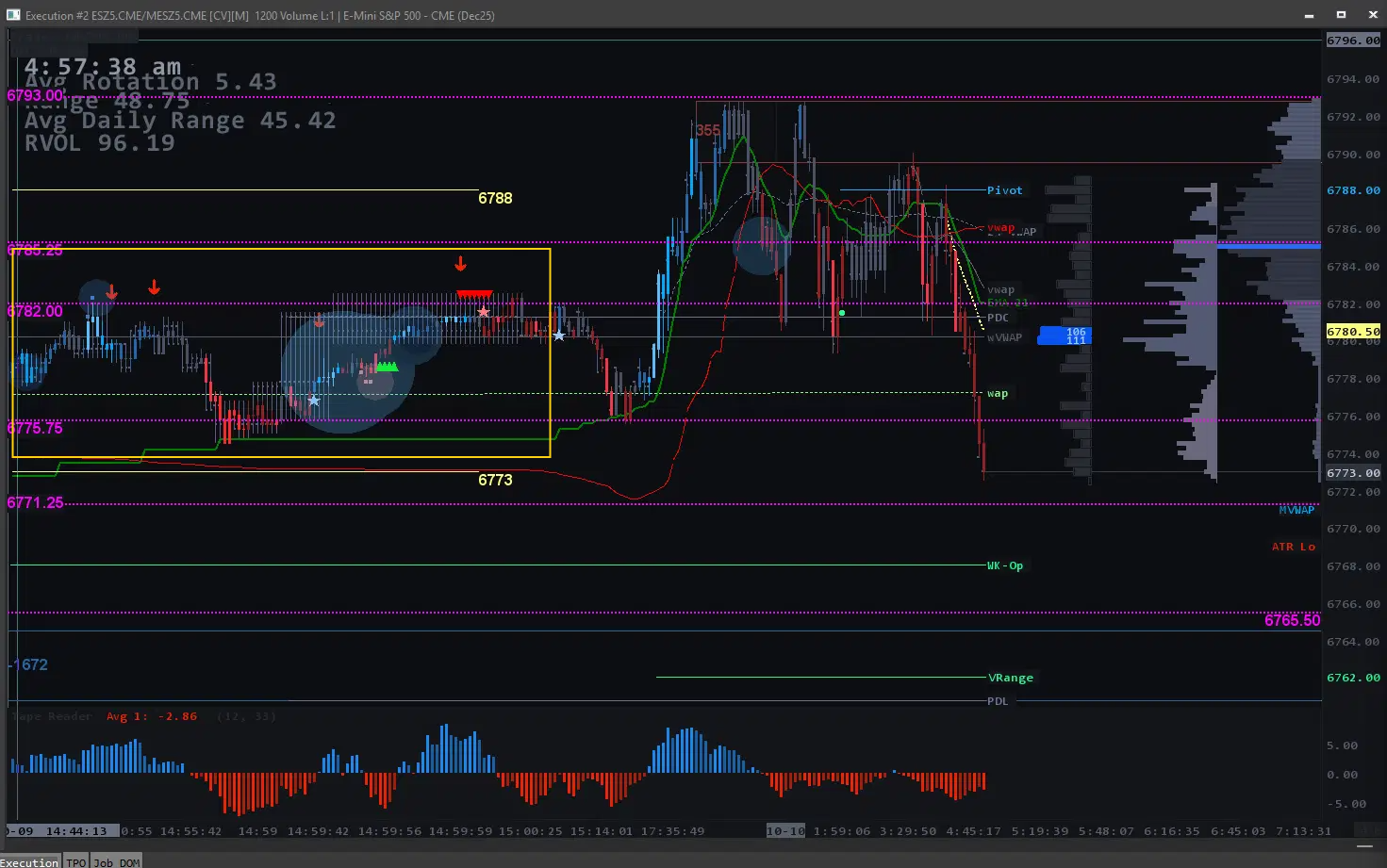The height and width of the screenshot is (868, 1387).
Task: Click the Avg 1: -2.86 study label
Action: (152, 716)
